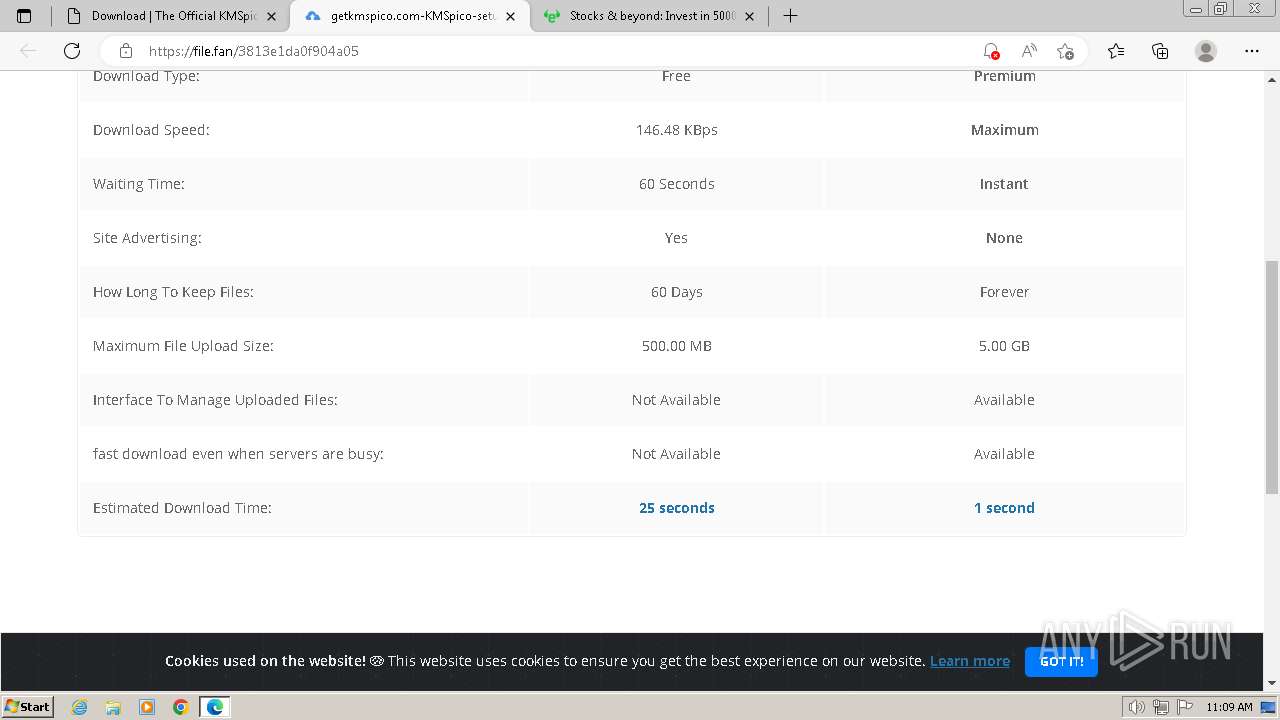Refresh the current page
Image resolution: width=1280 pixels, height=720 pixels.
point(72,51)
